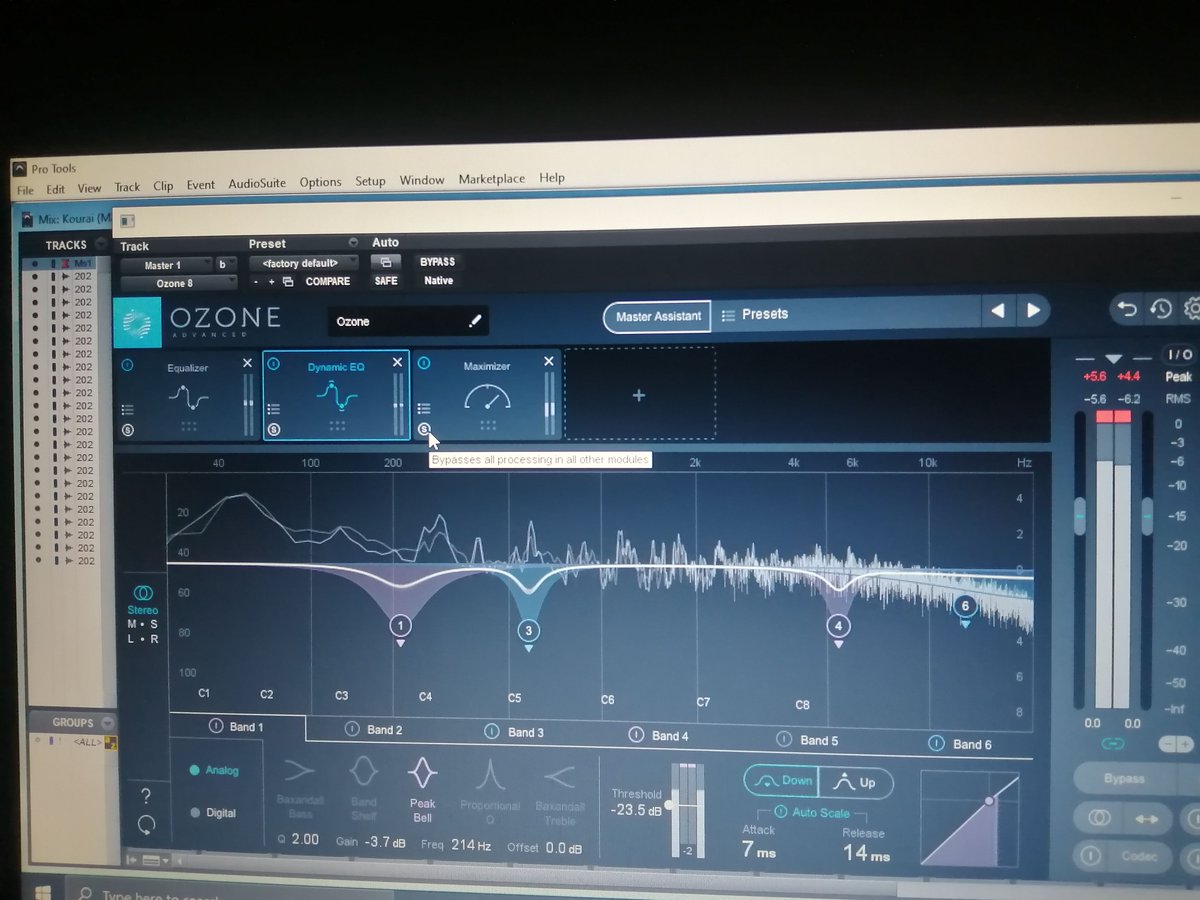Open the insert position b selector
Viewport: 1200px width, 900px height.
click(227, 265)
